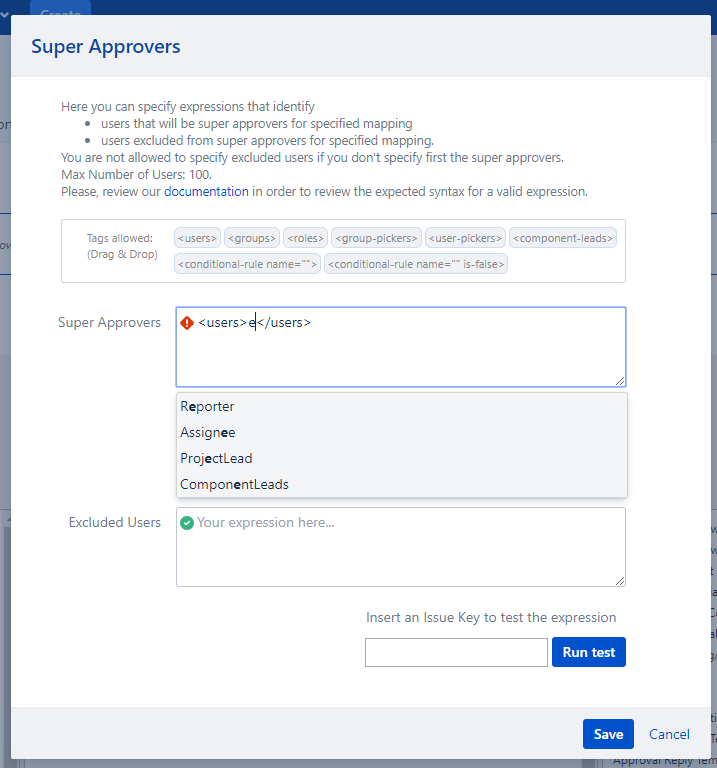Click the red error icon in Super Approvers

pos(187,323)
